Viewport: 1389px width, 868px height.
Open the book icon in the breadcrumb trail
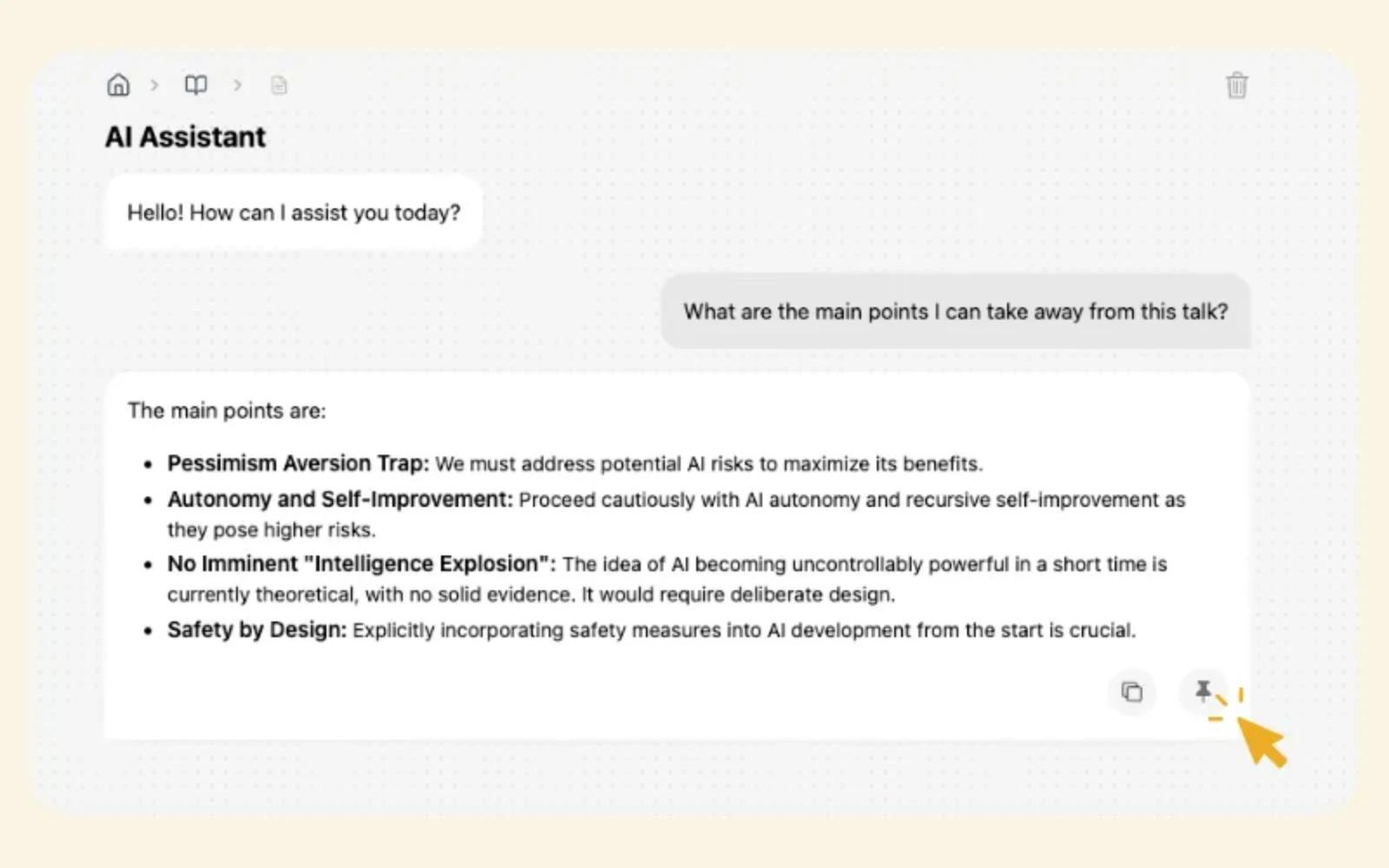click(x=194, y=84)
